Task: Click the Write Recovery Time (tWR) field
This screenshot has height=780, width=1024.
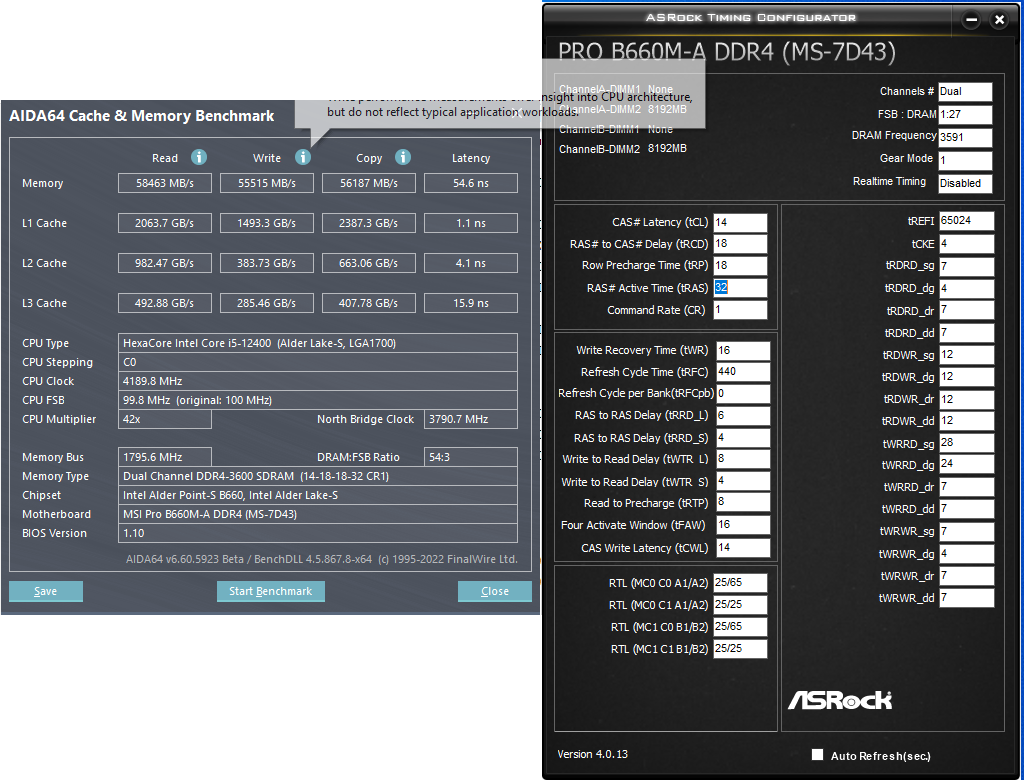Action: pyautogui.click(x=743, y=351)
